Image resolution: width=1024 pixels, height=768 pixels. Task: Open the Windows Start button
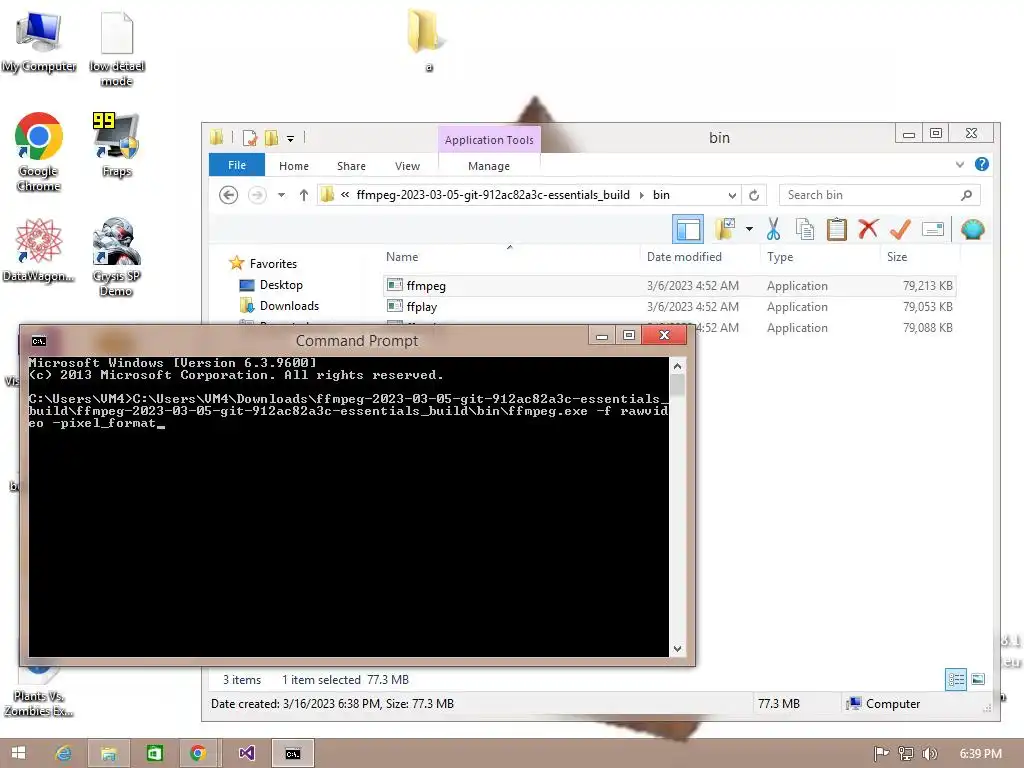click(18, 753)
